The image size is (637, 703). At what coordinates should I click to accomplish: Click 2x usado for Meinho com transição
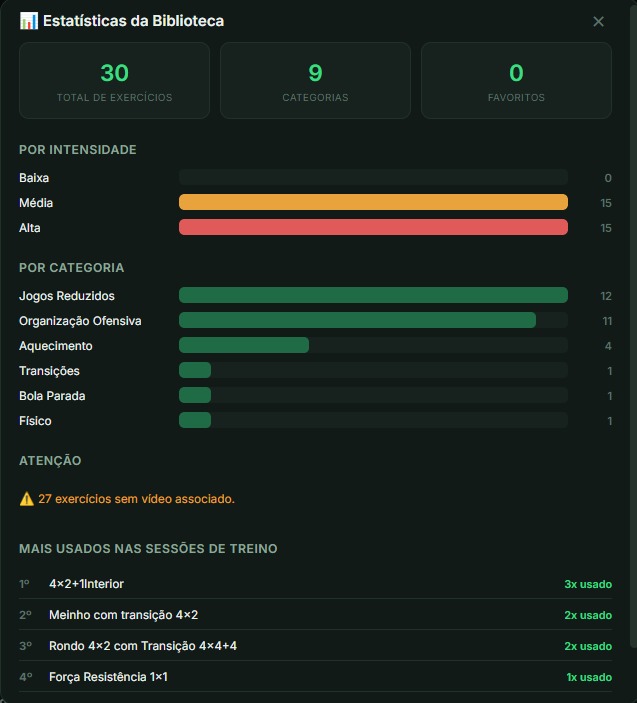pyautogui.click(x=588, y=615)
